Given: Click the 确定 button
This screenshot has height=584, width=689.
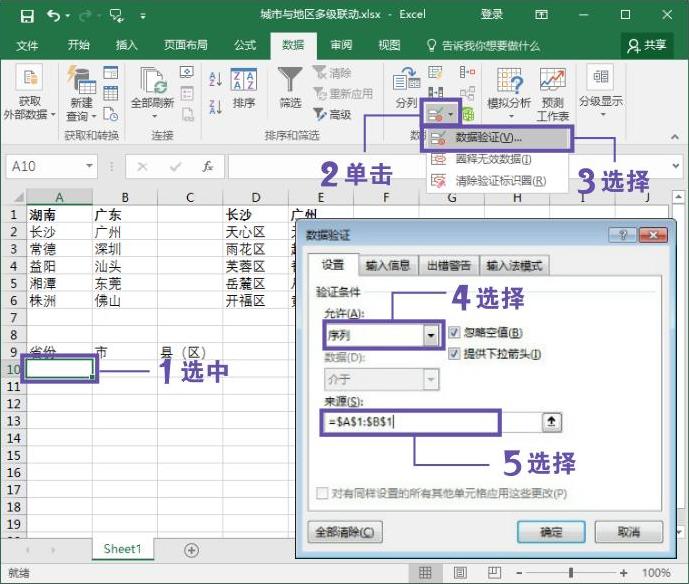Looking at the screenshot, I should pyautogui.click(x=550, y=532).
